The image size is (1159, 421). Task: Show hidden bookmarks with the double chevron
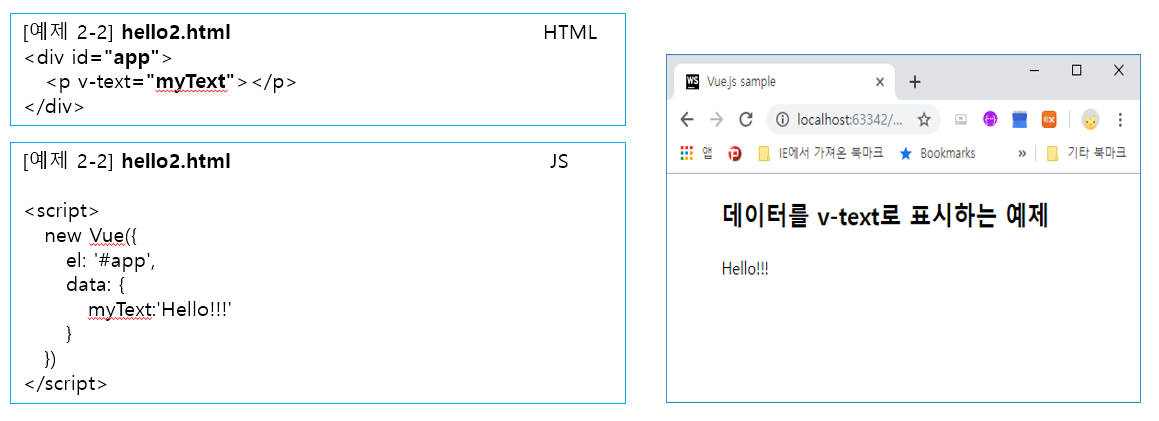click(x=1022, y=154)
